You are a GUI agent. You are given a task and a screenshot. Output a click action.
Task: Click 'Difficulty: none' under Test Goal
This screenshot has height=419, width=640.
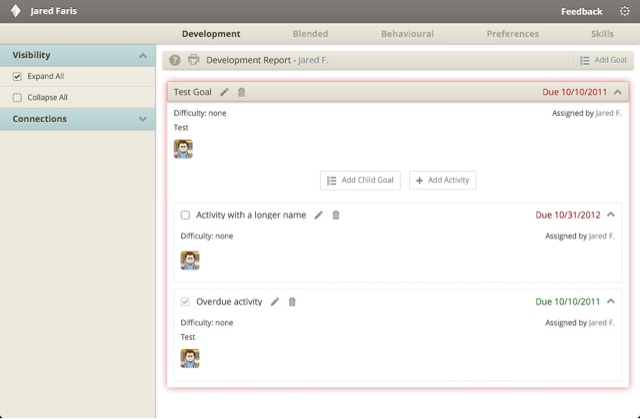[x=200, y=113]
